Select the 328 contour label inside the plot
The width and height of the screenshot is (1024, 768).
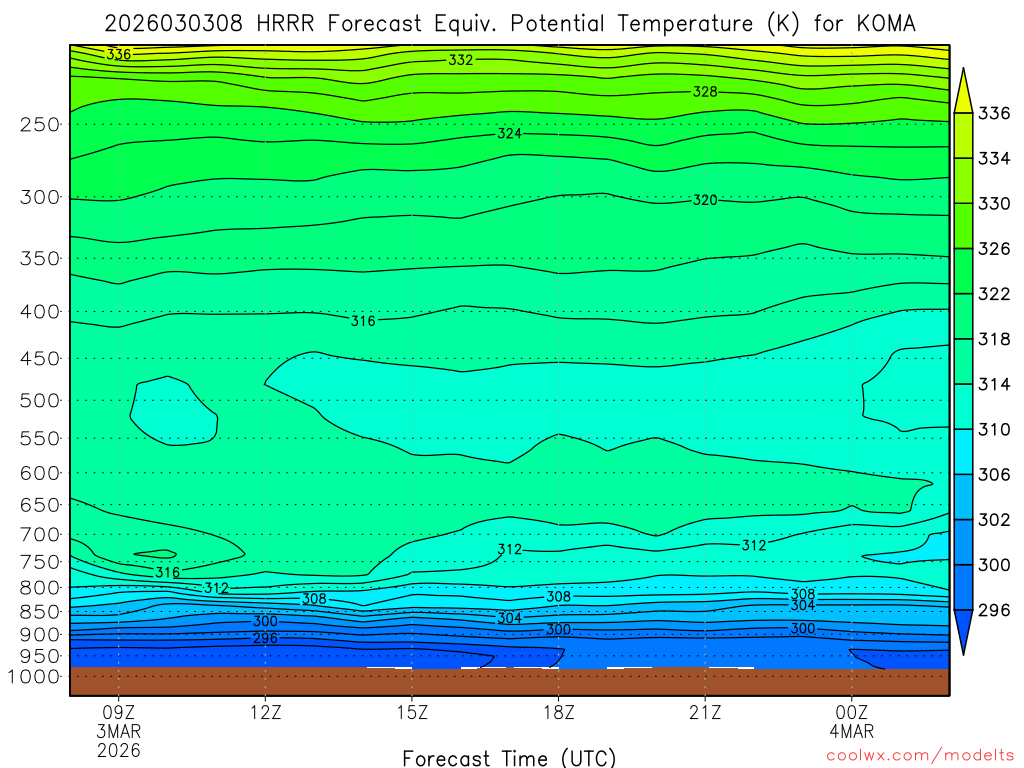(x=705, y=92)
